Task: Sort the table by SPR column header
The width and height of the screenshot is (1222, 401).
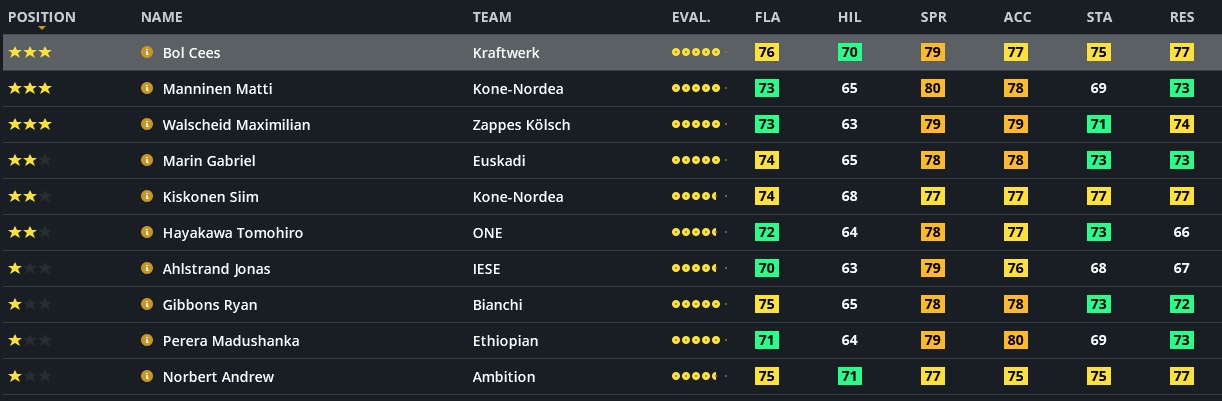Action: [933, 17]
